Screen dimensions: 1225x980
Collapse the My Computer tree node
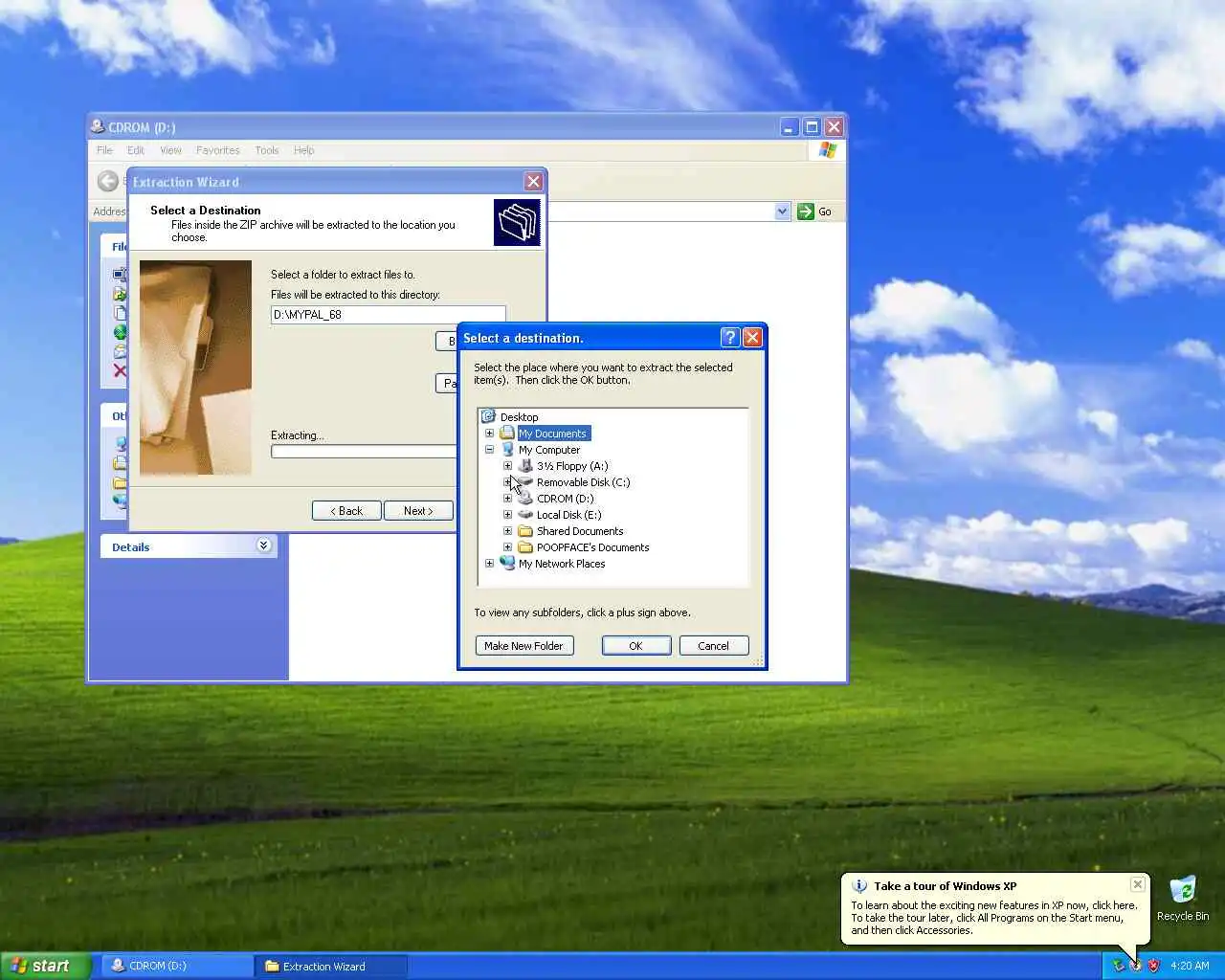pos(489,449)
